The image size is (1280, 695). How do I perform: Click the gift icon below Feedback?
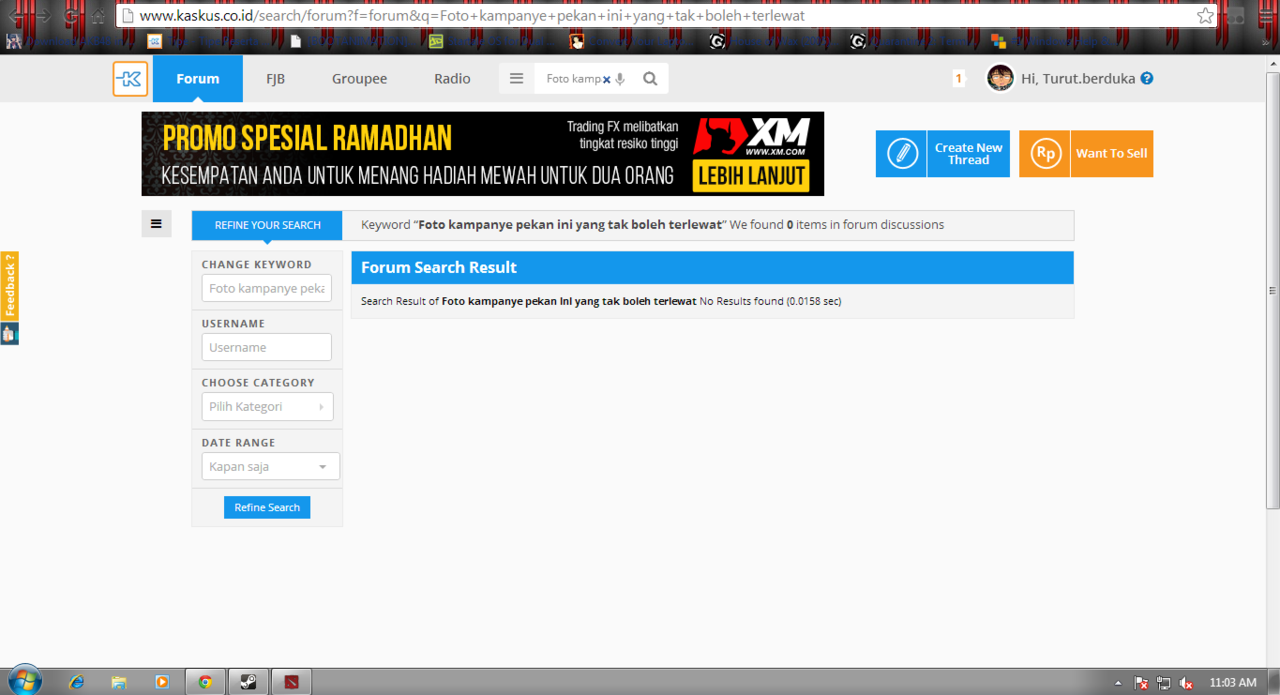pyautogui.click(x=9, y=334)
